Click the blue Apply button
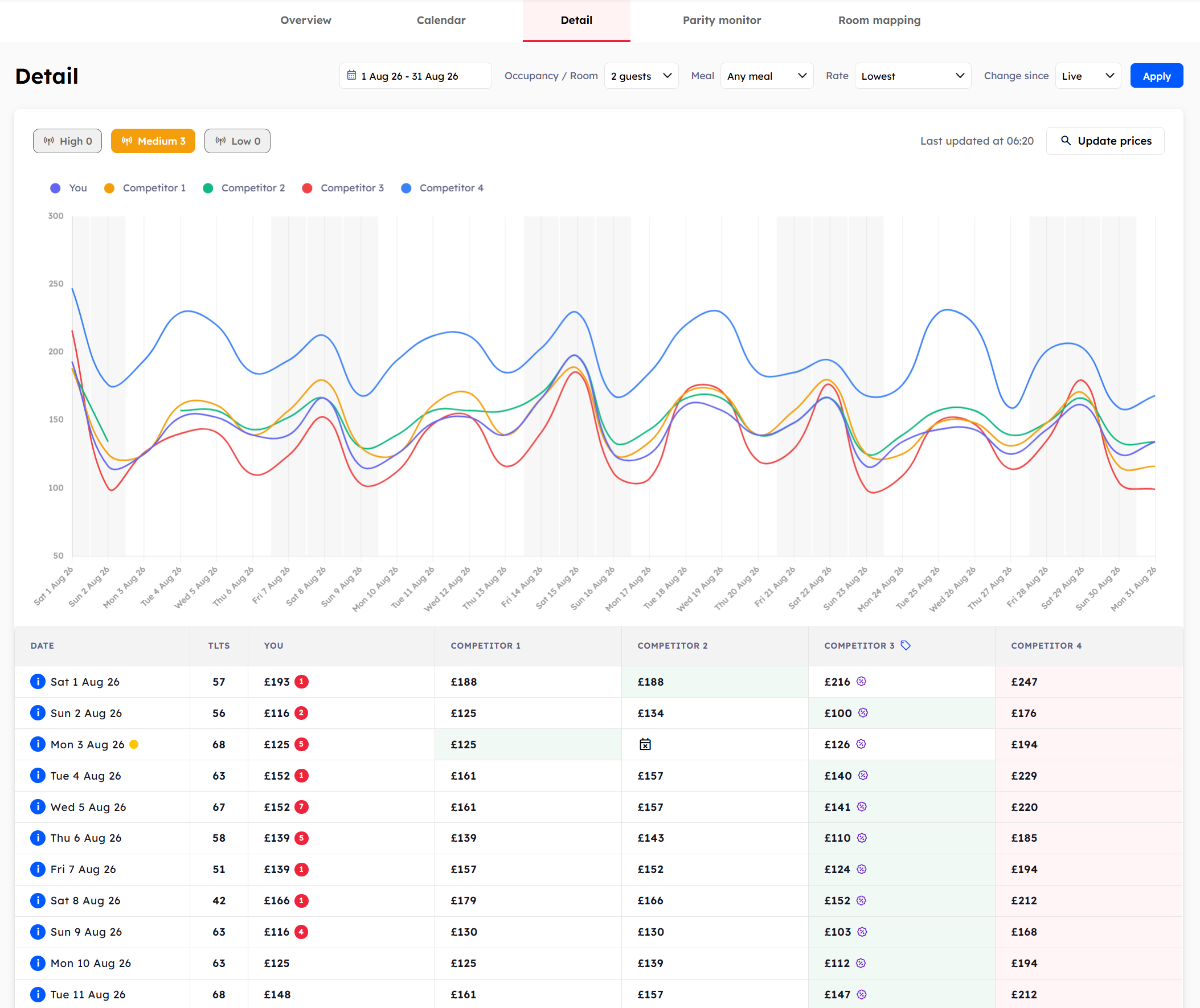 click(1157, 76)
